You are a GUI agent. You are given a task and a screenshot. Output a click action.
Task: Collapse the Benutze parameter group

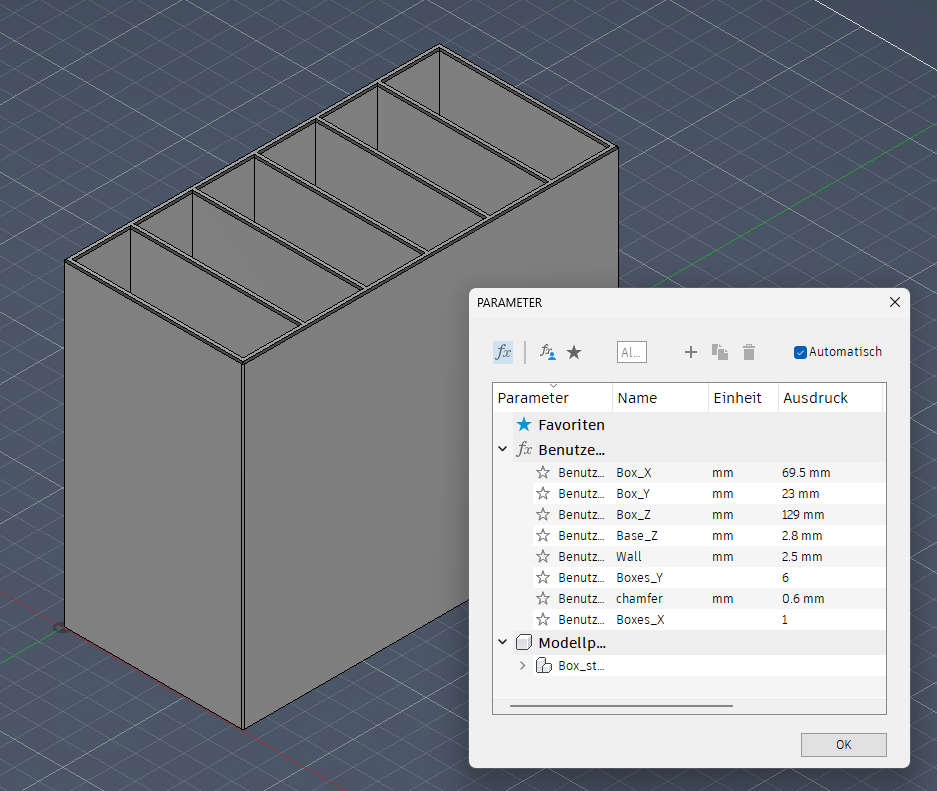click(502, 449)
